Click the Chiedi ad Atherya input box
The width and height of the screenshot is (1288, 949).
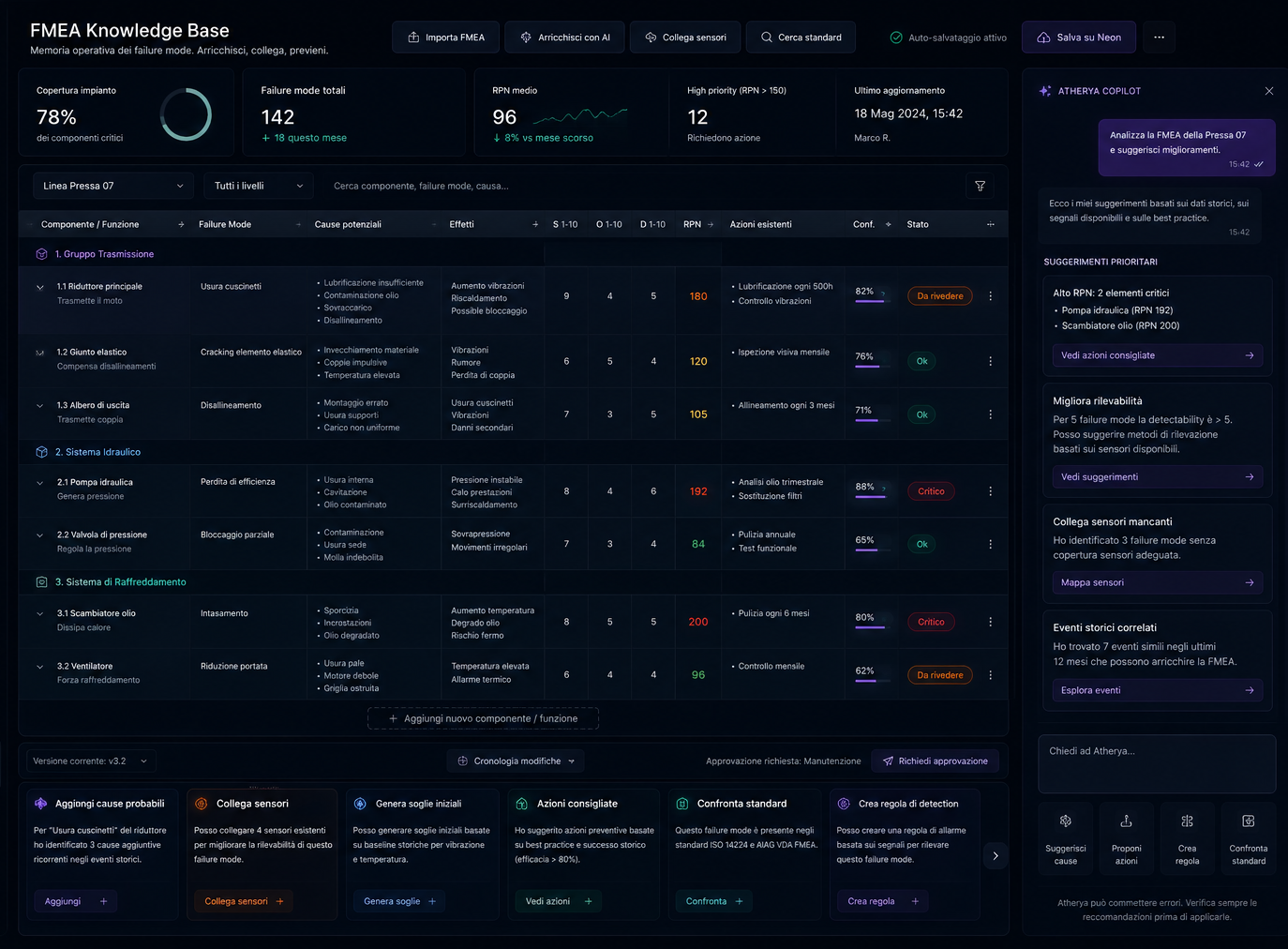[x=1157, y=763]
